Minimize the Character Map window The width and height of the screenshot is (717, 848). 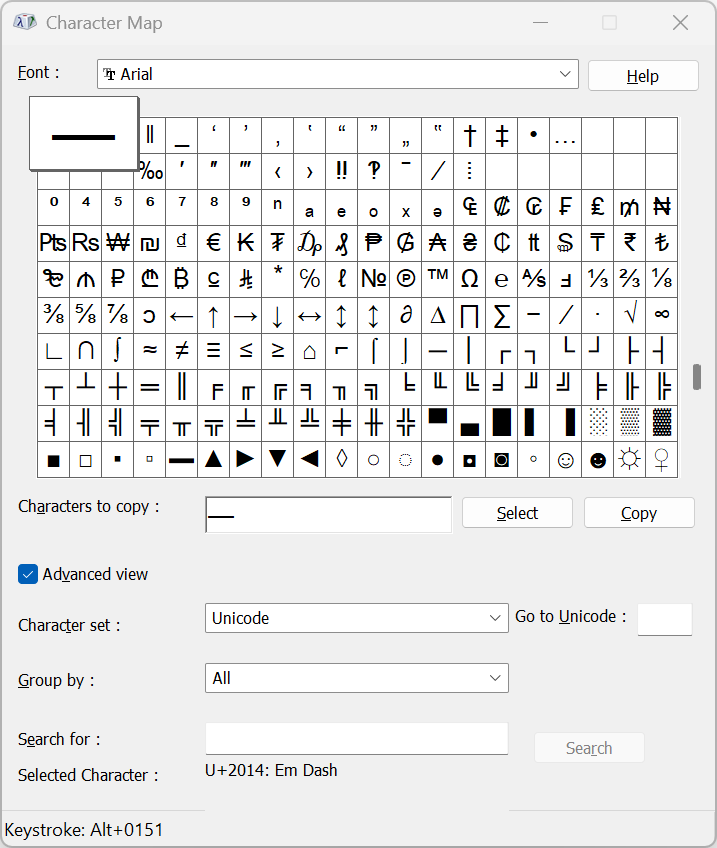(540, 23)
